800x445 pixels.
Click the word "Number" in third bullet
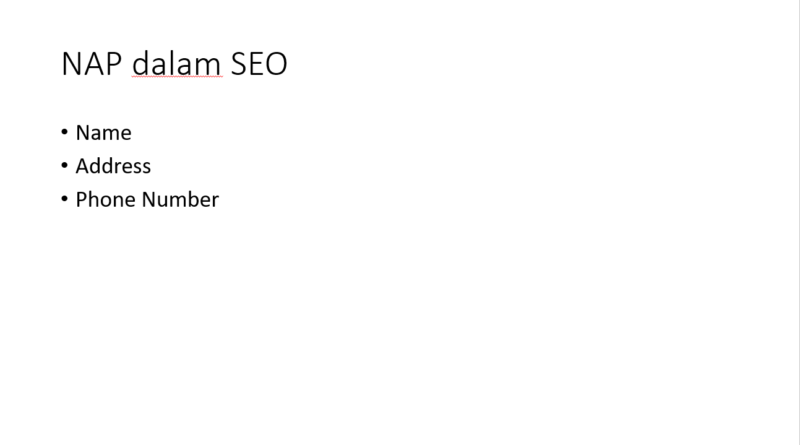tap(180, 199)
